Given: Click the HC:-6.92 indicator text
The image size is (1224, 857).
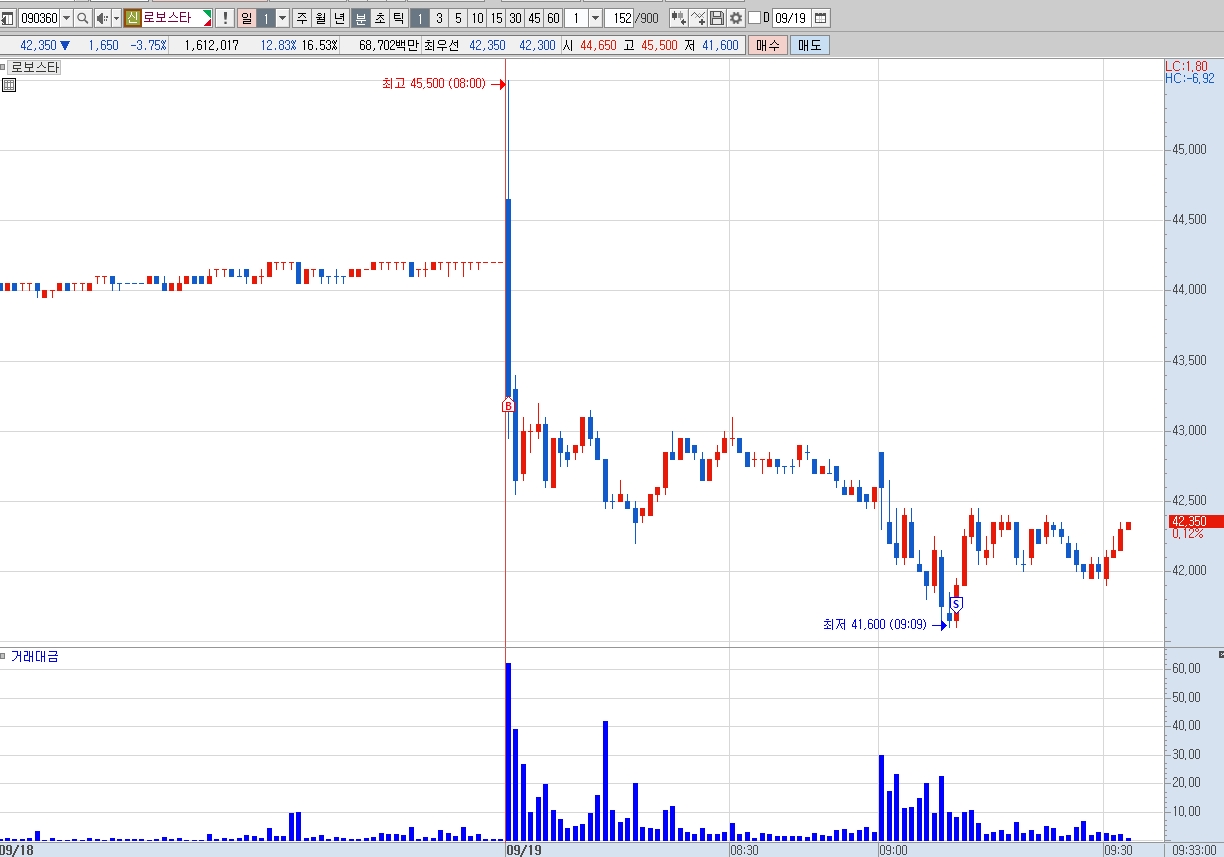Looking at the screenshot, I should tap(1190, 78).
